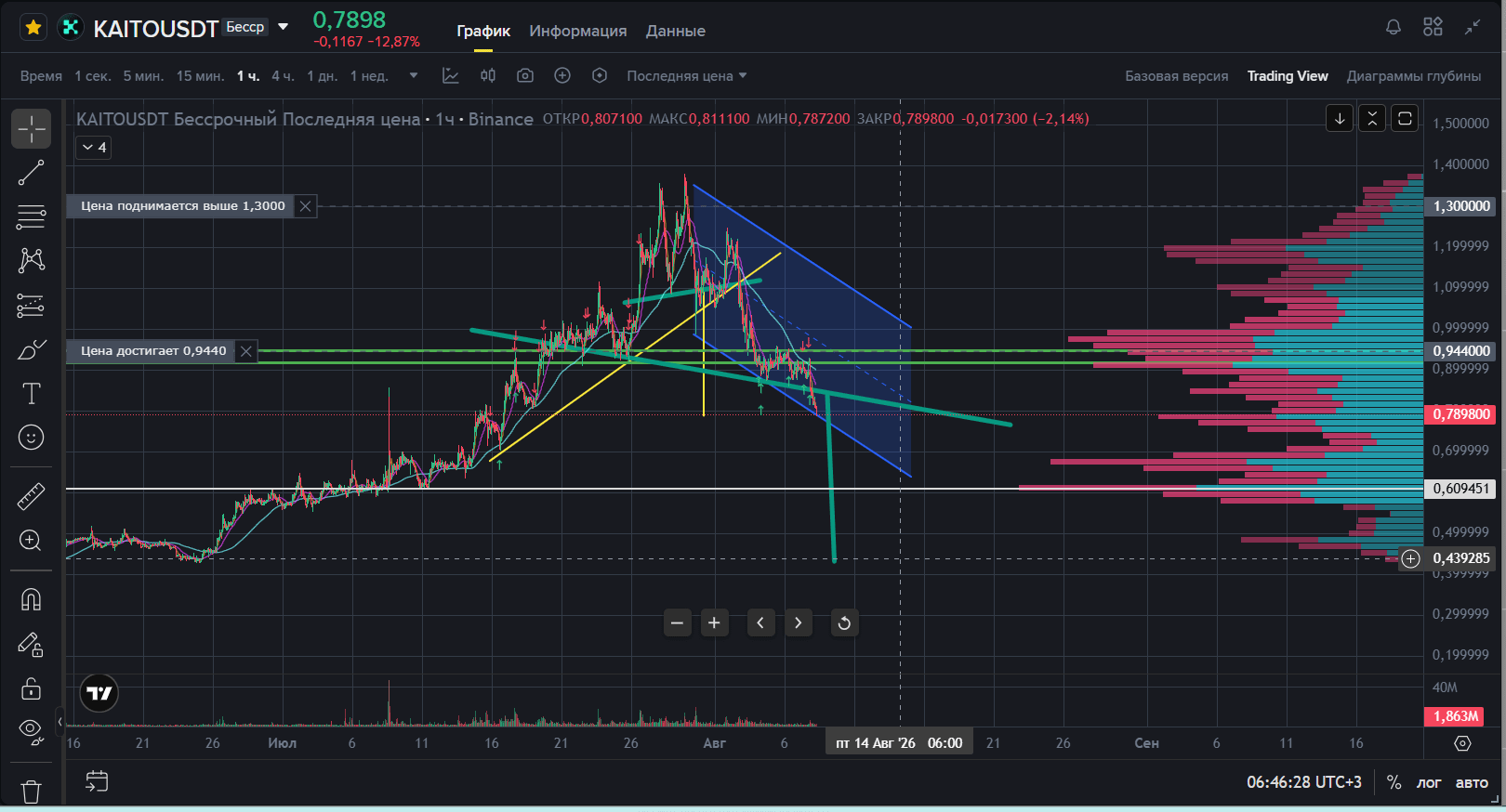The width and height of the screenshot is (1506, 812).
Task: Zoom in the chart with plus button
Action: [714, 622]
